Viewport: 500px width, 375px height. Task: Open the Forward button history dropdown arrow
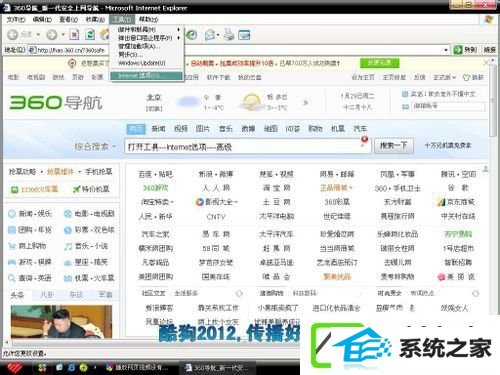(63, 35)
